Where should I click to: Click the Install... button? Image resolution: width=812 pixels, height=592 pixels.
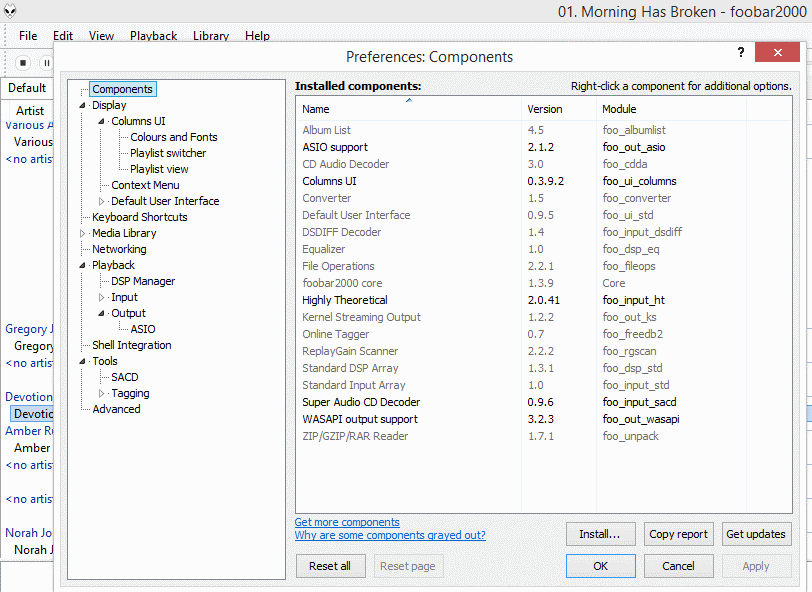600,534
